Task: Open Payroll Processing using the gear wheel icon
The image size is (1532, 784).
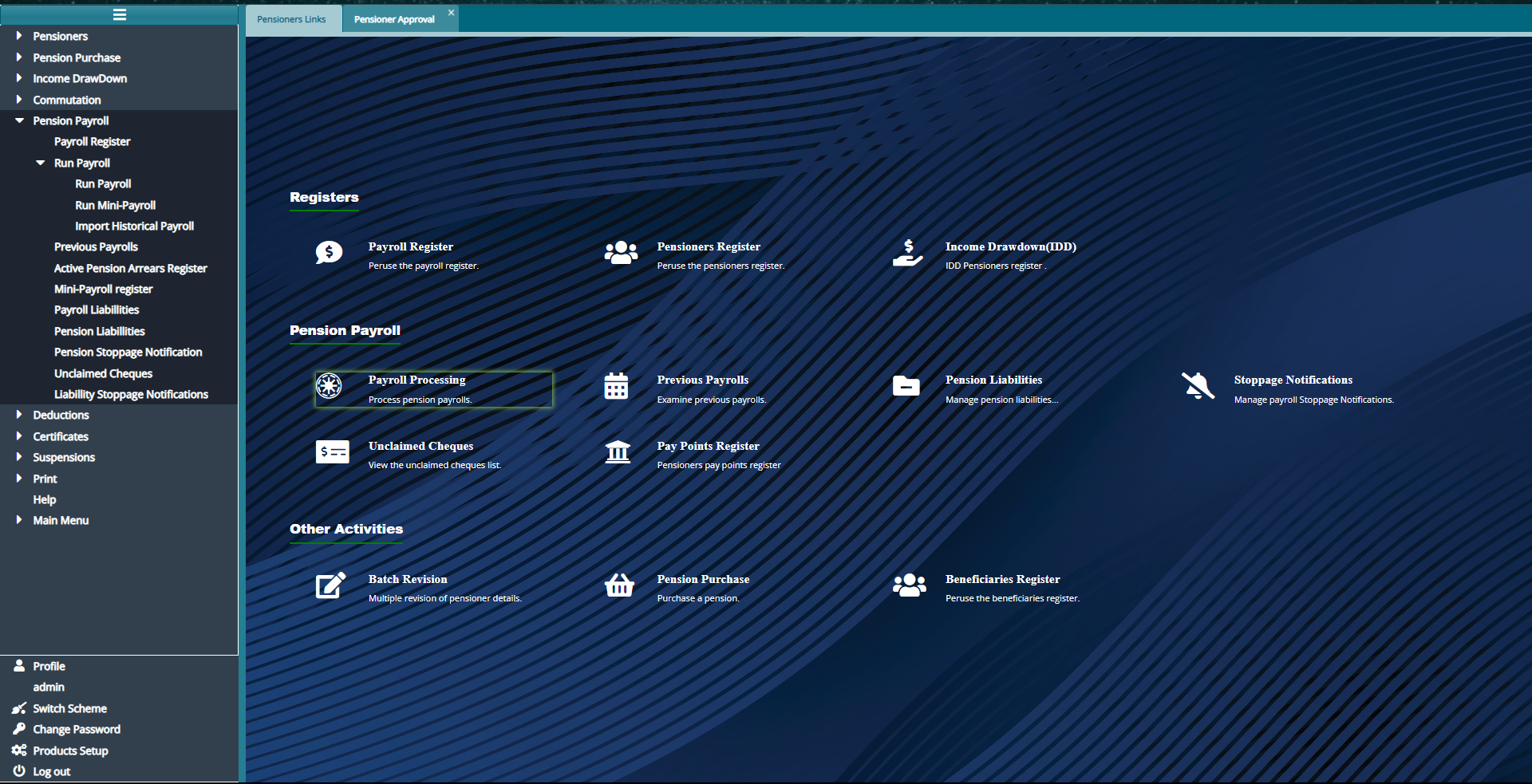Action: coord(329,386)
